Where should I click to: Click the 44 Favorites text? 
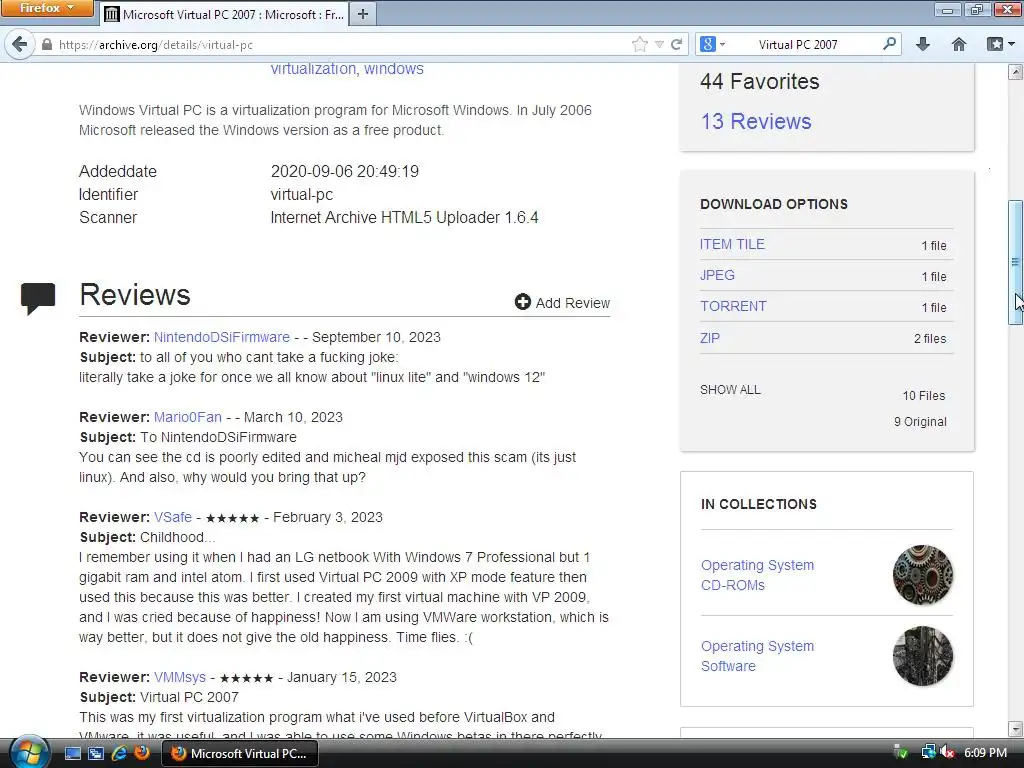(x=760, y=82)
